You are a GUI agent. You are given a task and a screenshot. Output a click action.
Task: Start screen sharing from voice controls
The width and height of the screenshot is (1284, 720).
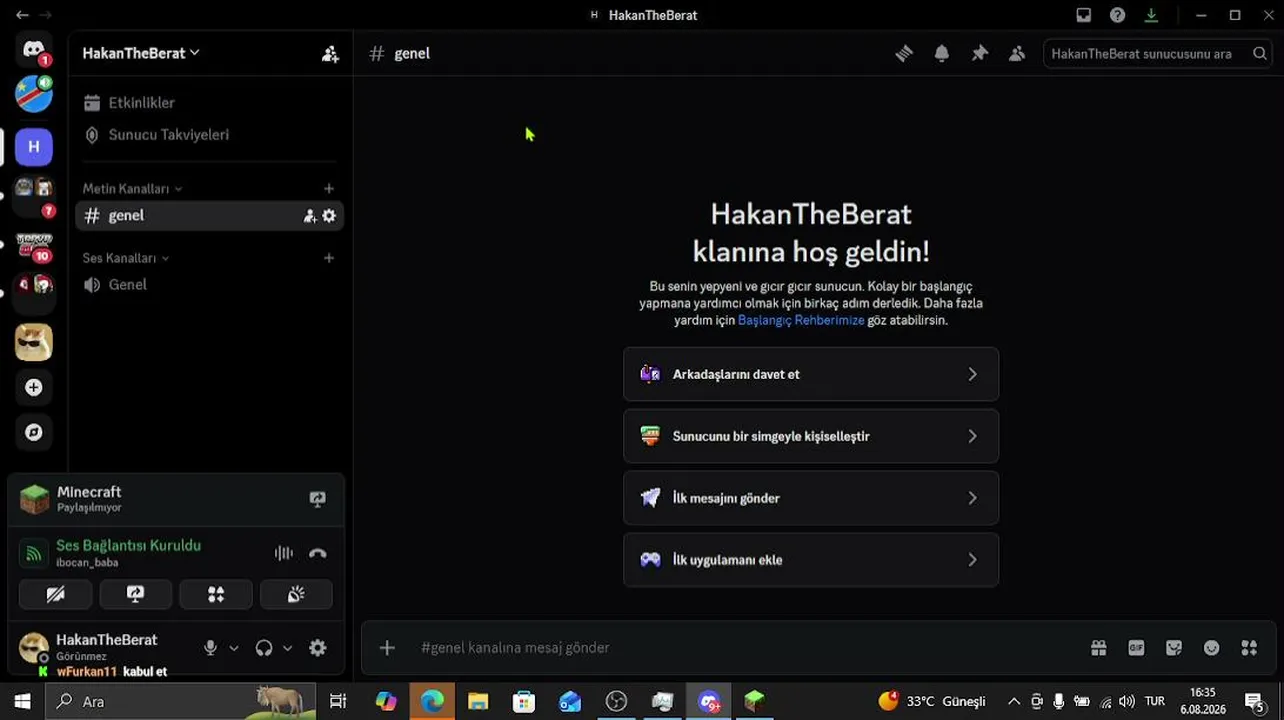click(x=136, y=594)
